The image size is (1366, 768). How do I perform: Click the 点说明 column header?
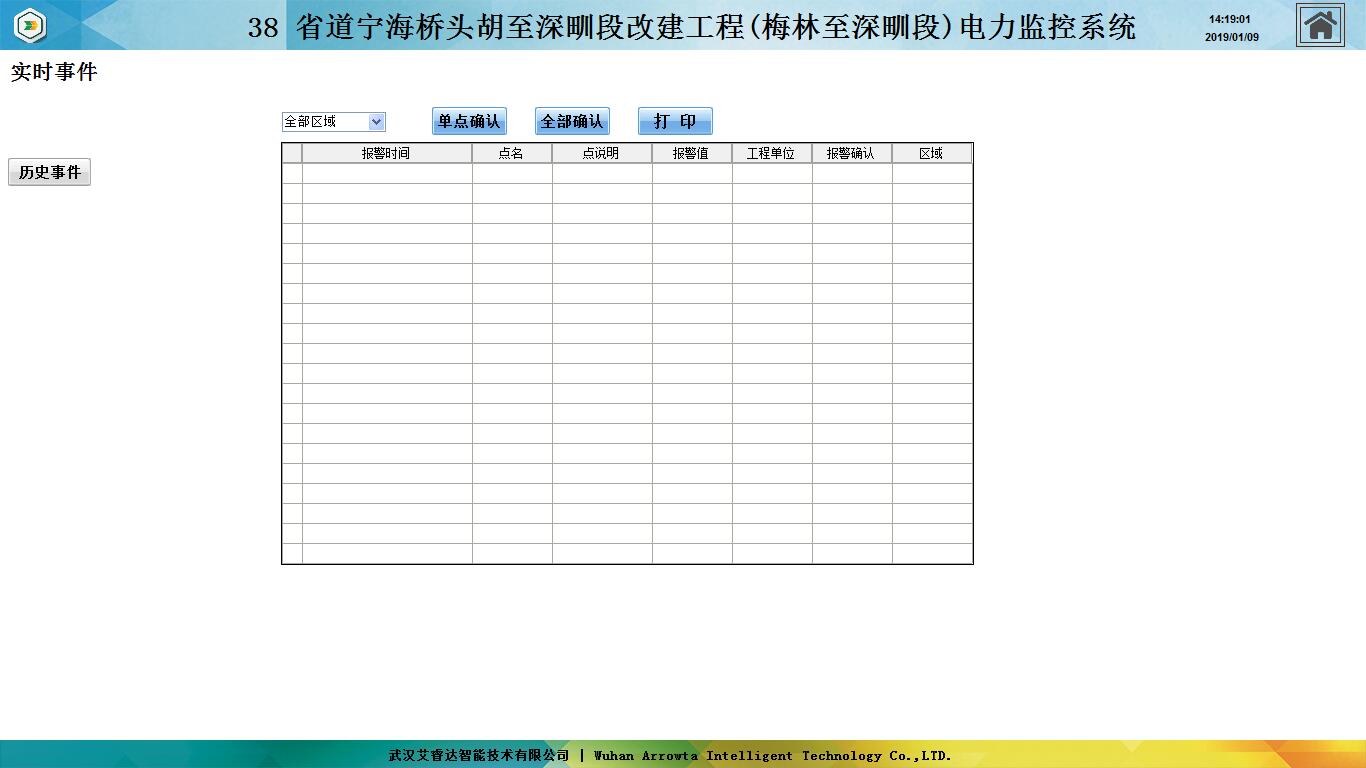point(601,153)
